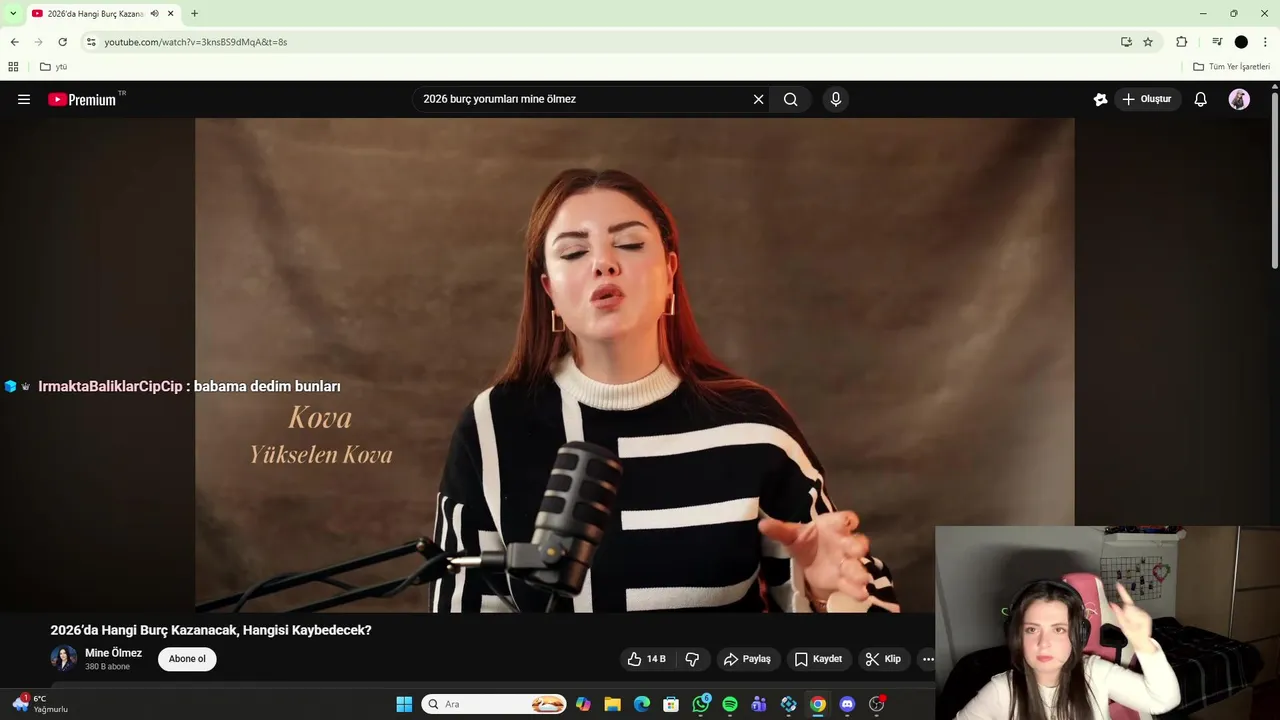The width and height of the screenshot is (1280, 720).
Task: Open Tüm Yer İşaretleri bookmarks folder
Action: click(1231, 66)
